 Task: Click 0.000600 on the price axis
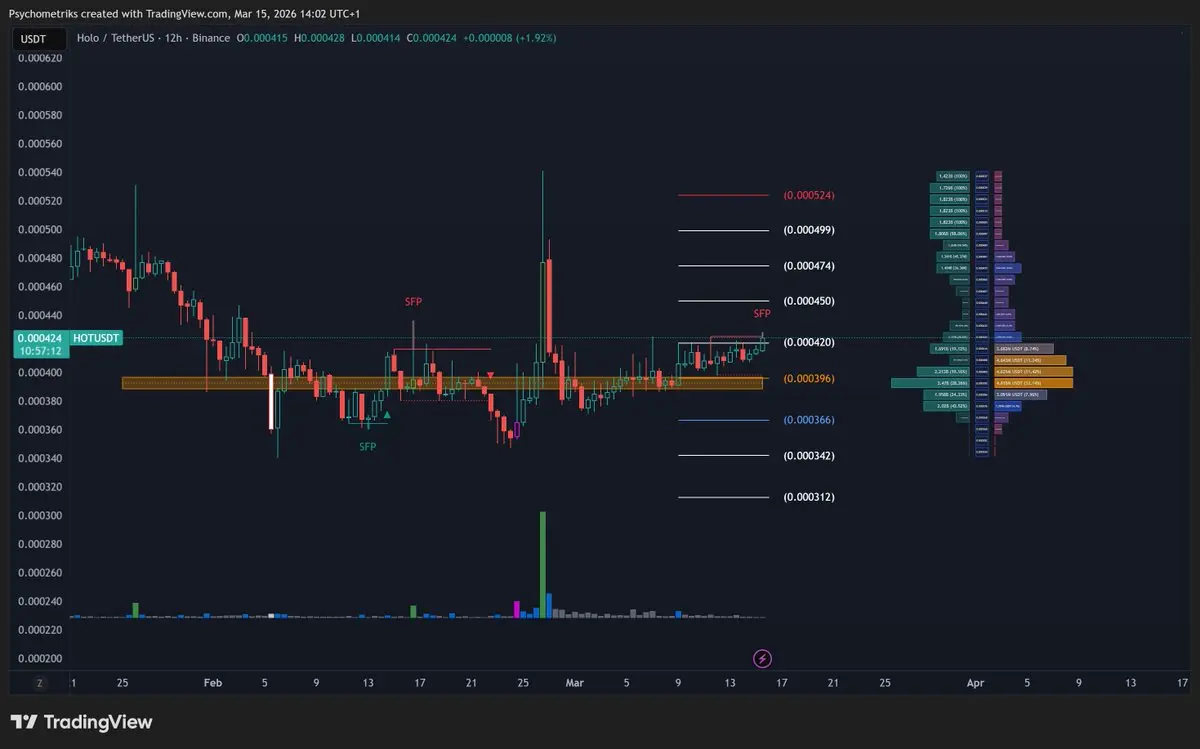[x=40, y=86]
